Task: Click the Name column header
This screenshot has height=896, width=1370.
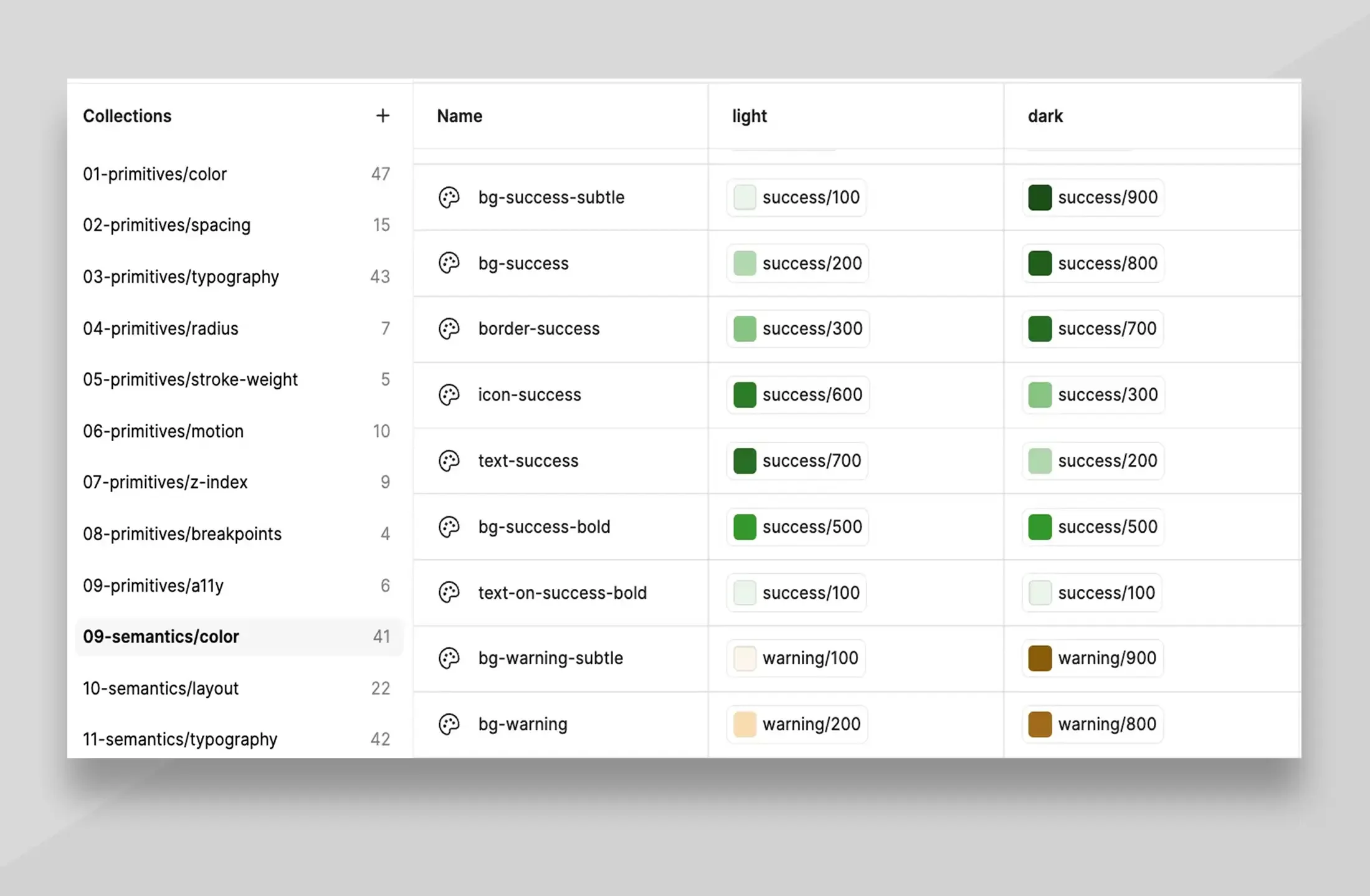Action: [x=460, y=116]
